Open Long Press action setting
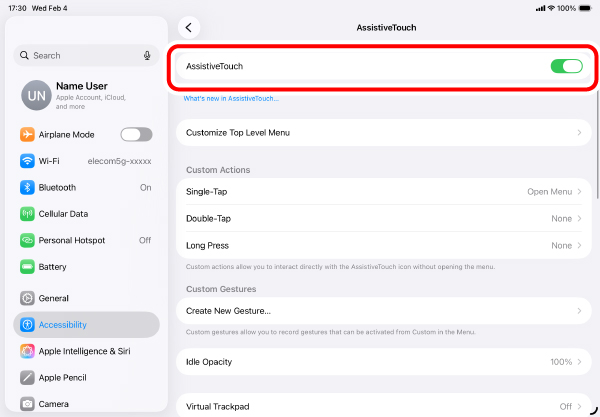Image resolution: width=600 pixels, height=417 pixels. click(384, 245)
